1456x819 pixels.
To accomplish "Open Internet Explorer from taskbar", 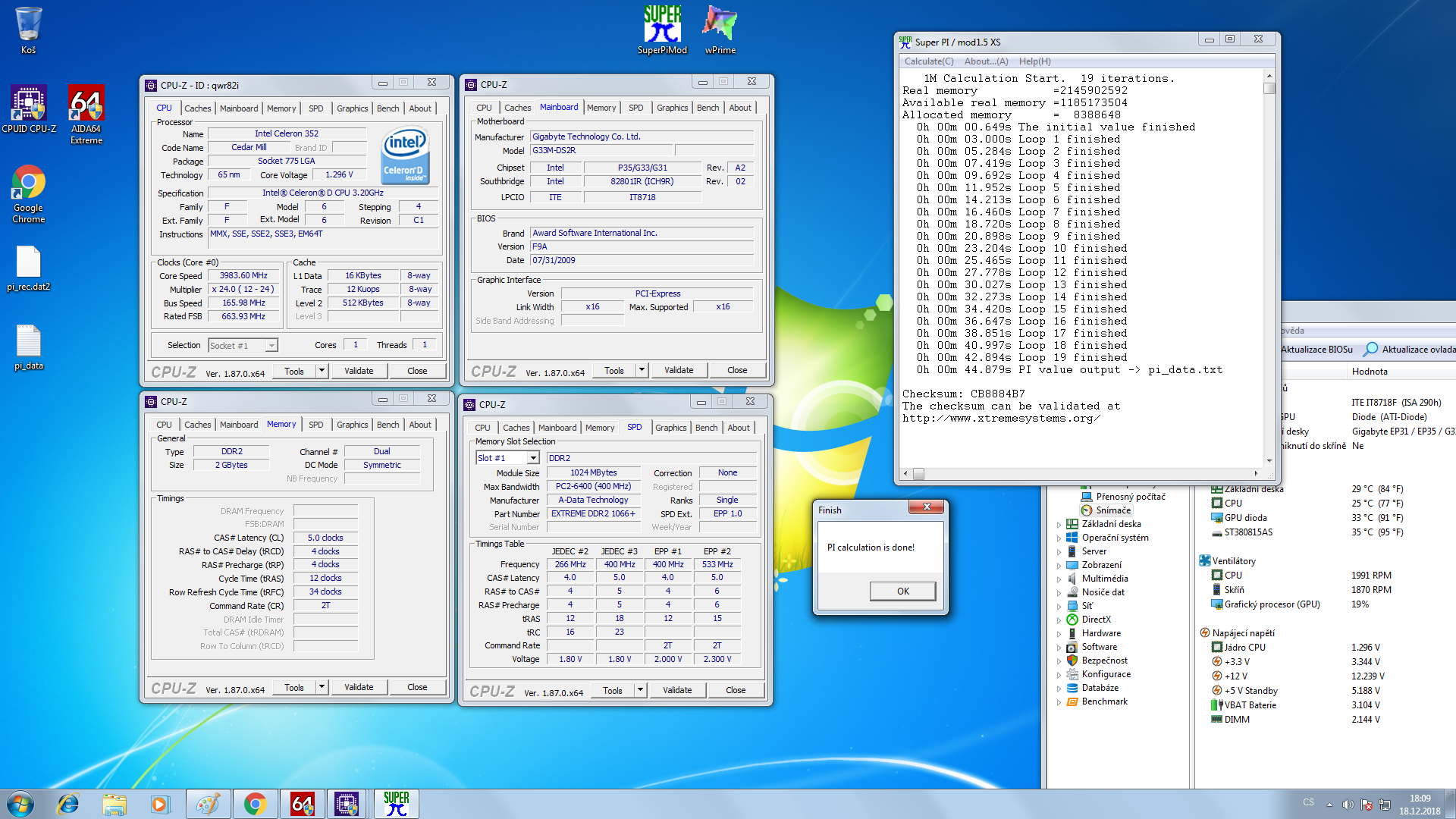I will pos(68,804).
